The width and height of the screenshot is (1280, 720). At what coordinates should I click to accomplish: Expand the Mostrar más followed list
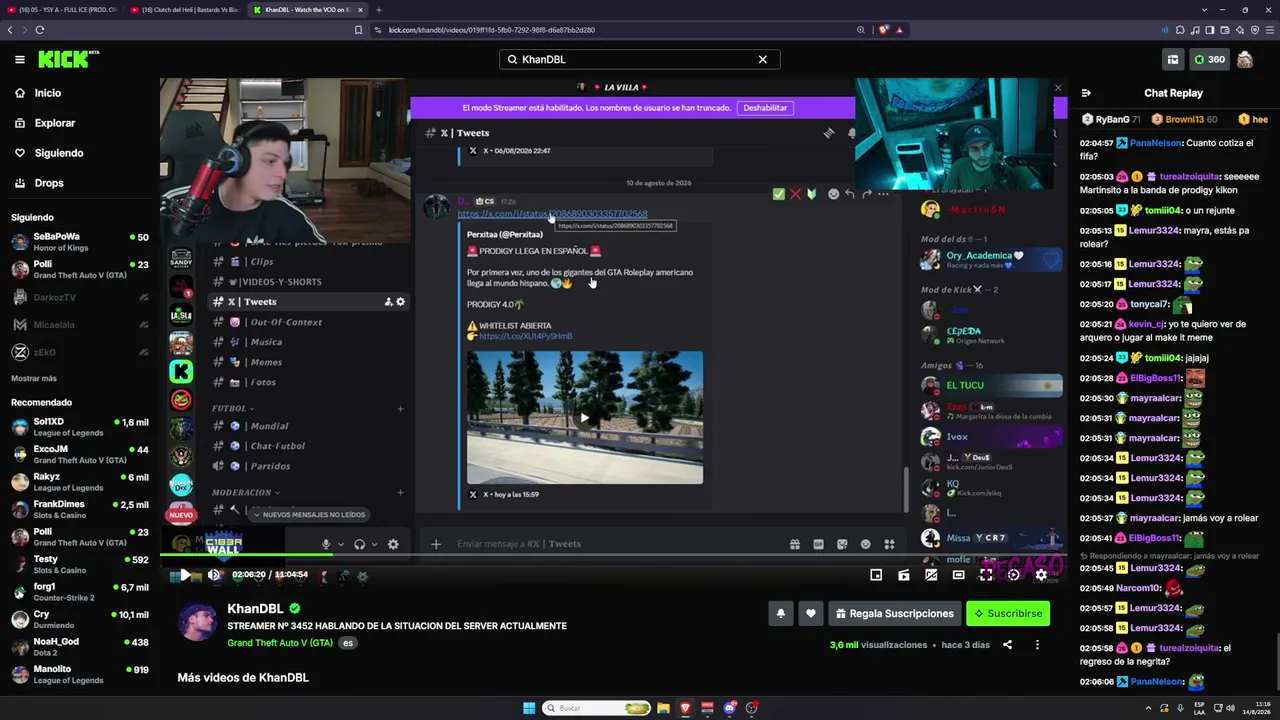pos(34,379)
